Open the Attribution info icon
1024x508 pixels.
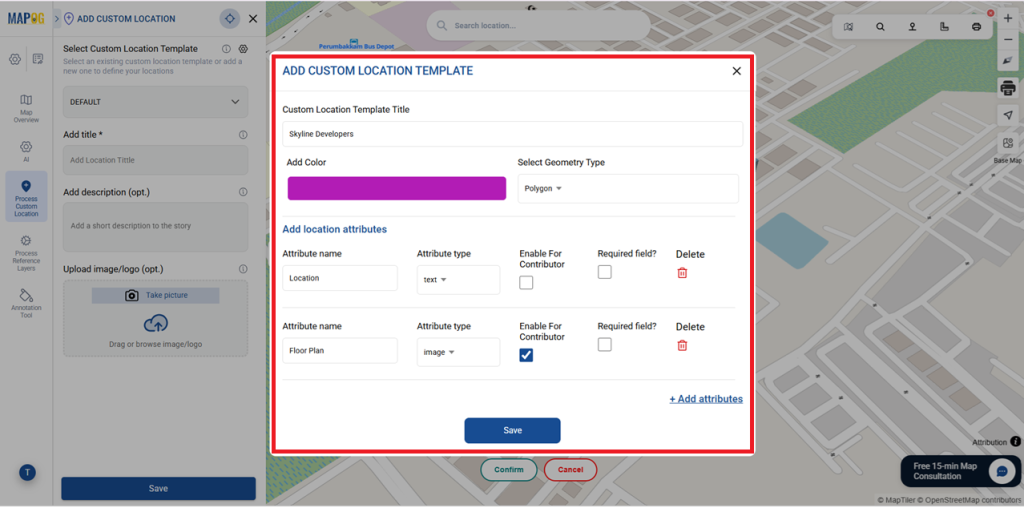click(x=1015, y=442)
